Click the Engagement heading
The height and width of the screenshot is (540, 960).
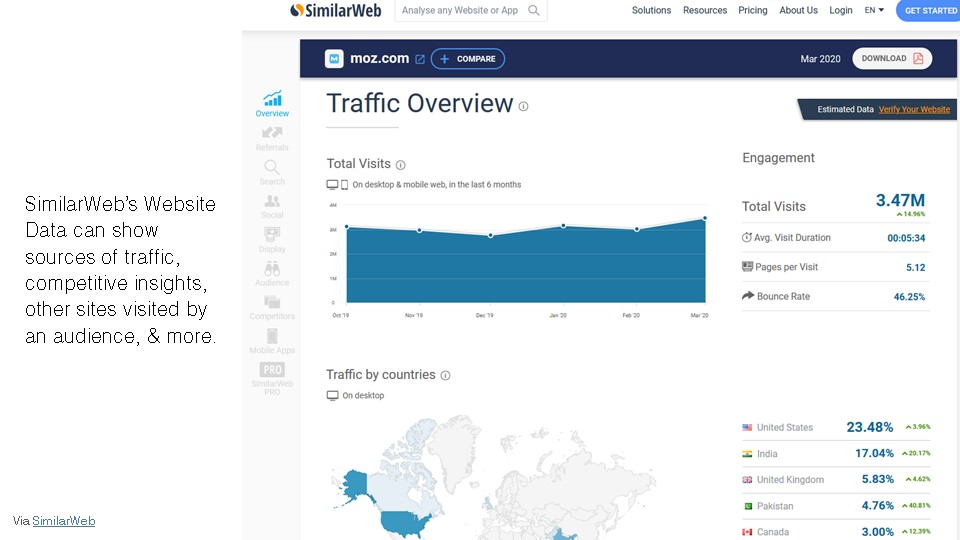coord(778,158)
